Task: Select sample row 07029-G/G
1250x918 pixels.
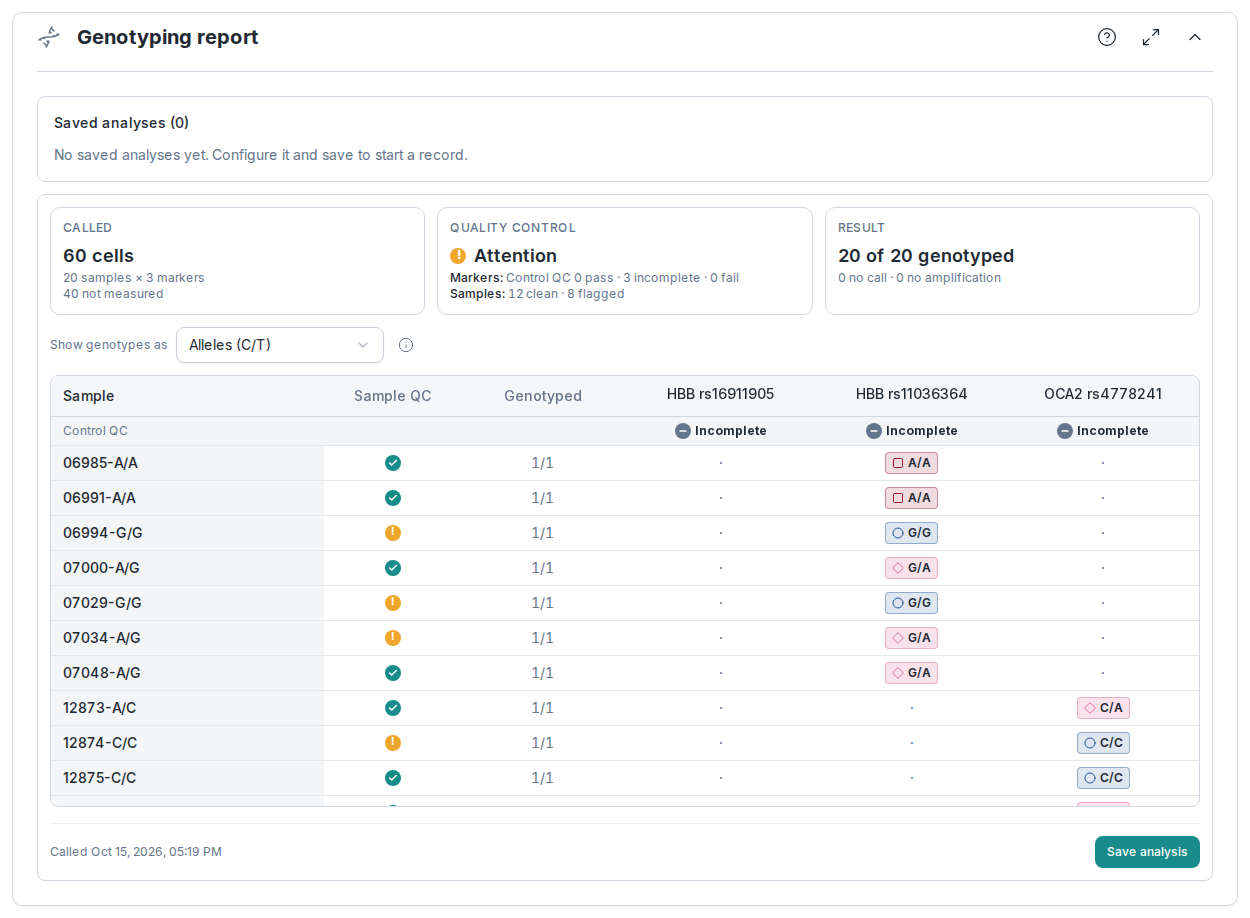Action: 625,603
